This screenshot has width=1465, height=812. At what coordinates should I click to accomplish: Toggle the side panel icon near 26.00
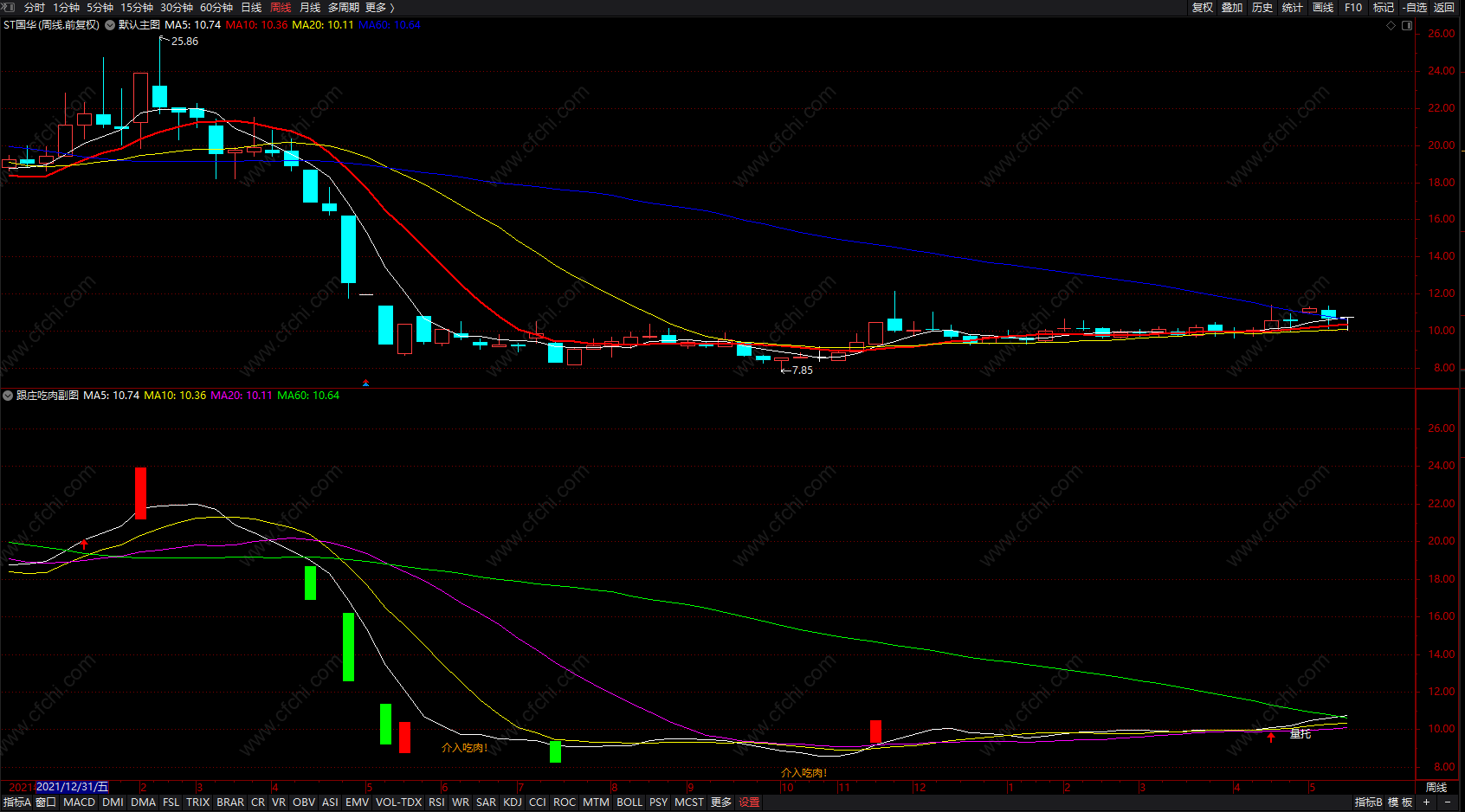point(1407,26)
